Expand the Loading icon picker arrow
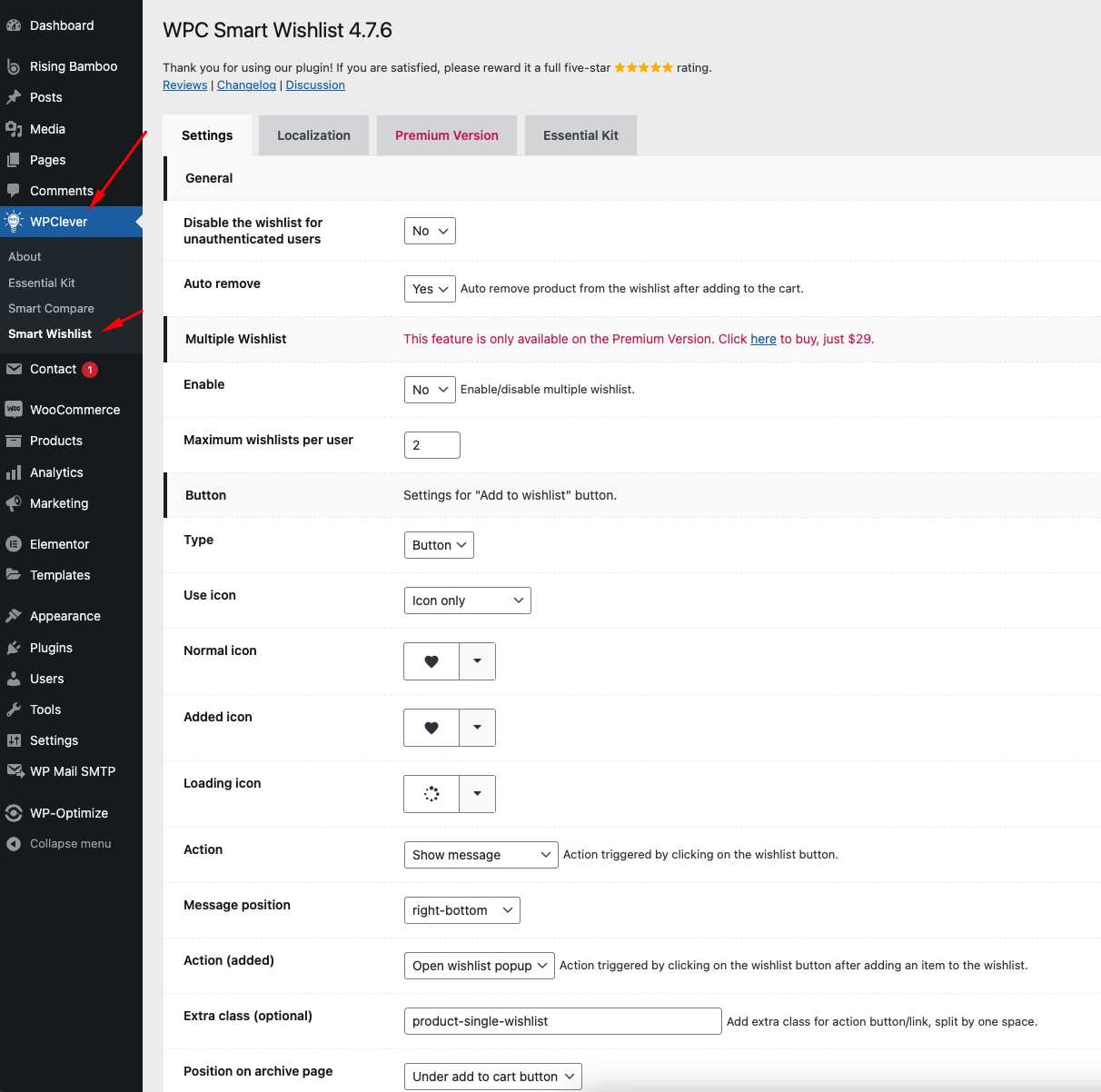 [x=478, y=794]
